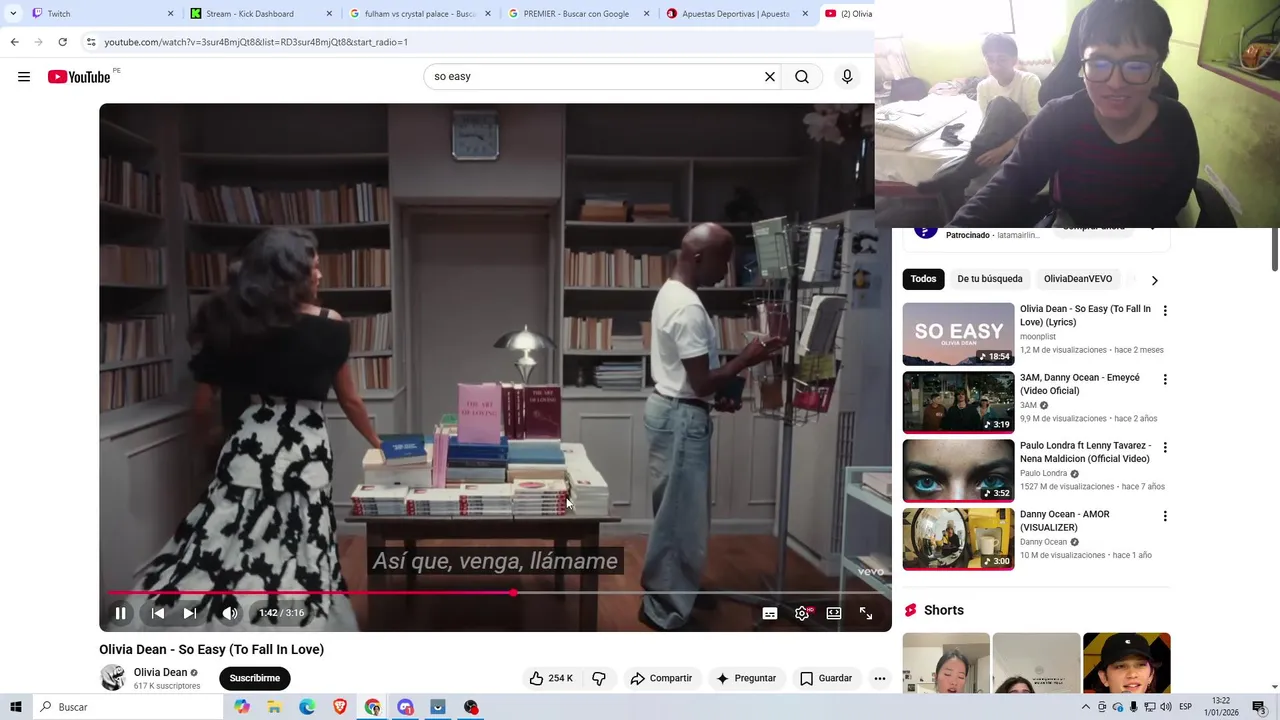Enter full screen mode

point(866,613)
